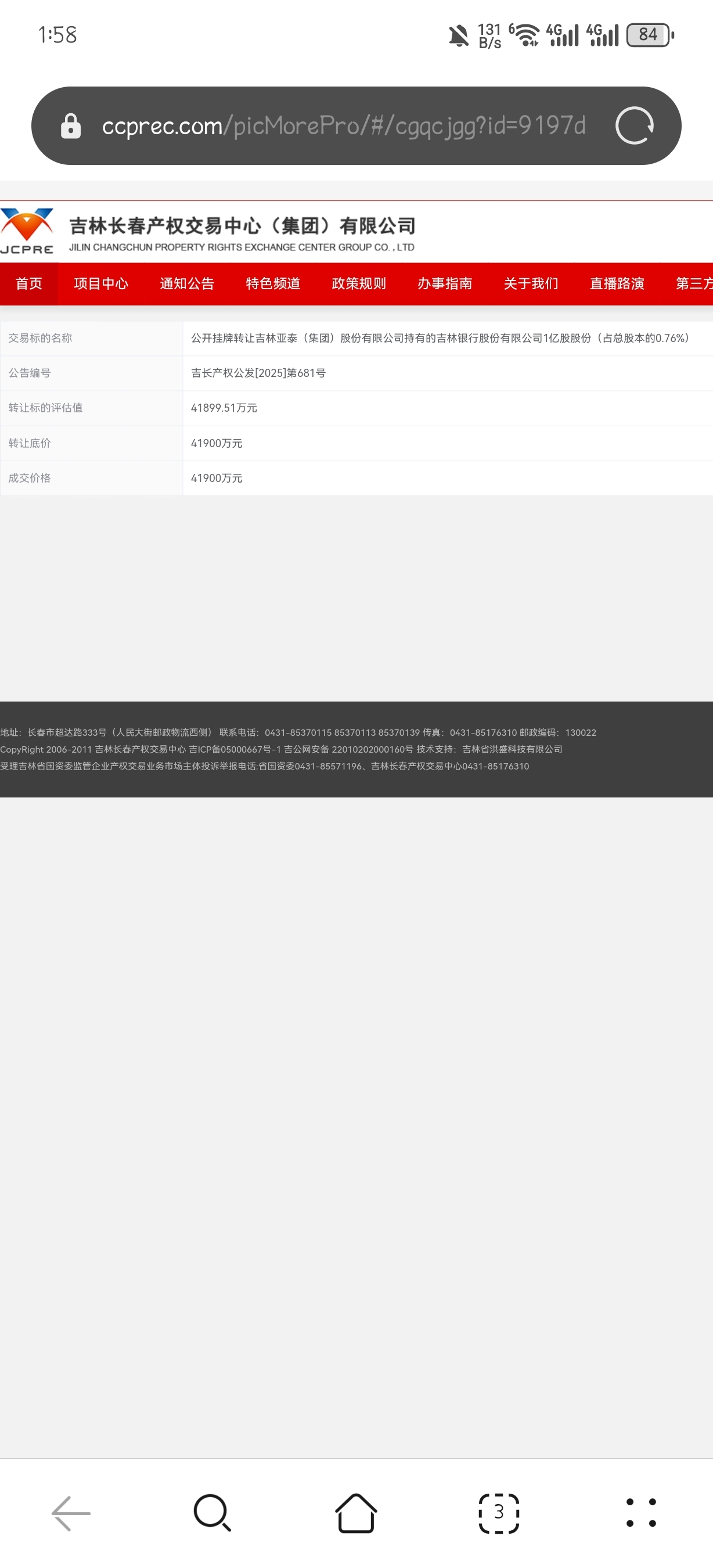Click the JCPRE logo
The height and width of the screenshot is (1568, 713).
27,231
